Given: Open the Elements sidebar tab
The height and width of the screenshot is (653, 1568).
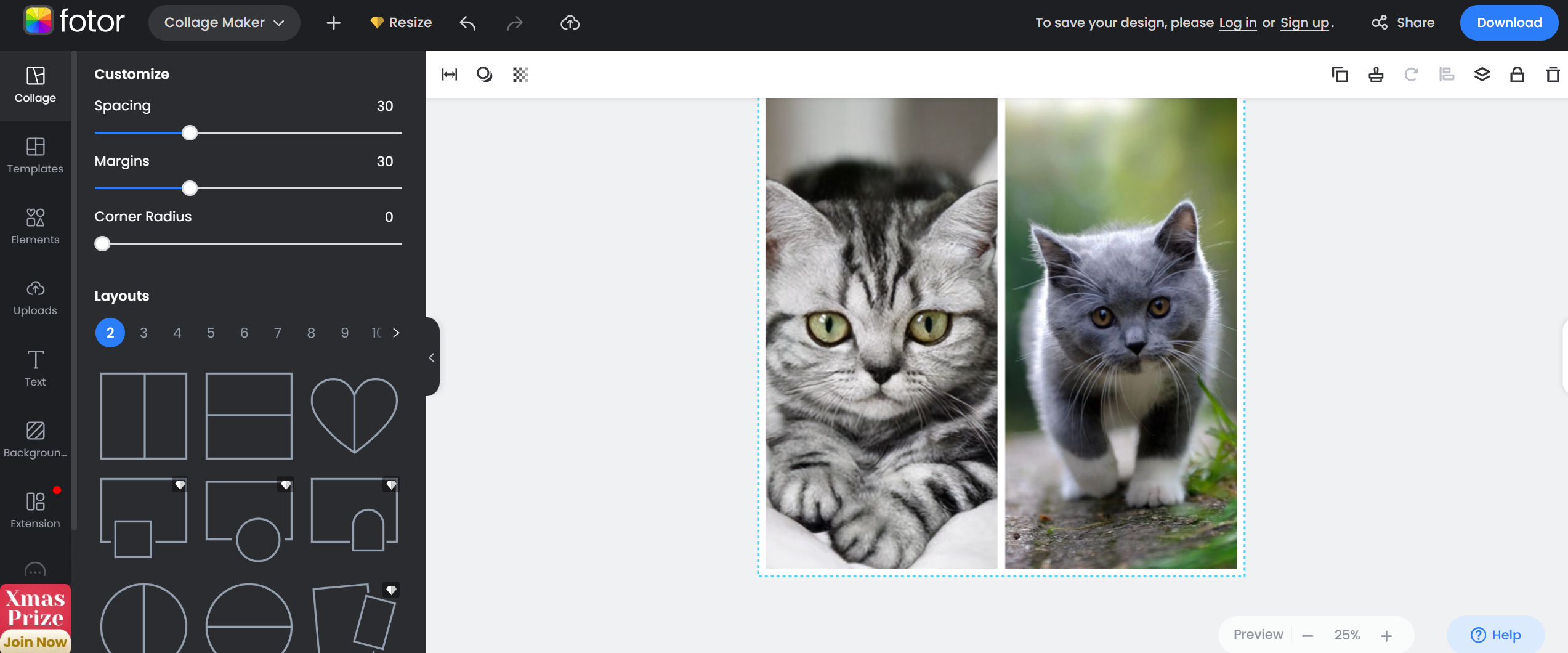Looking at the screenshot, I should 35,227.
